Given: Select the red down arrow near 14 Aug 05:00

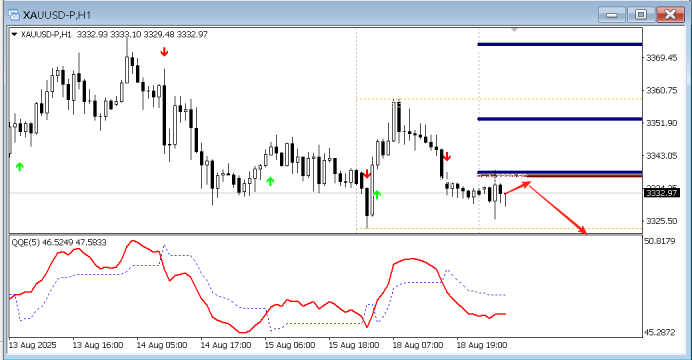Looking at the screenshot, I should [164, 52].
